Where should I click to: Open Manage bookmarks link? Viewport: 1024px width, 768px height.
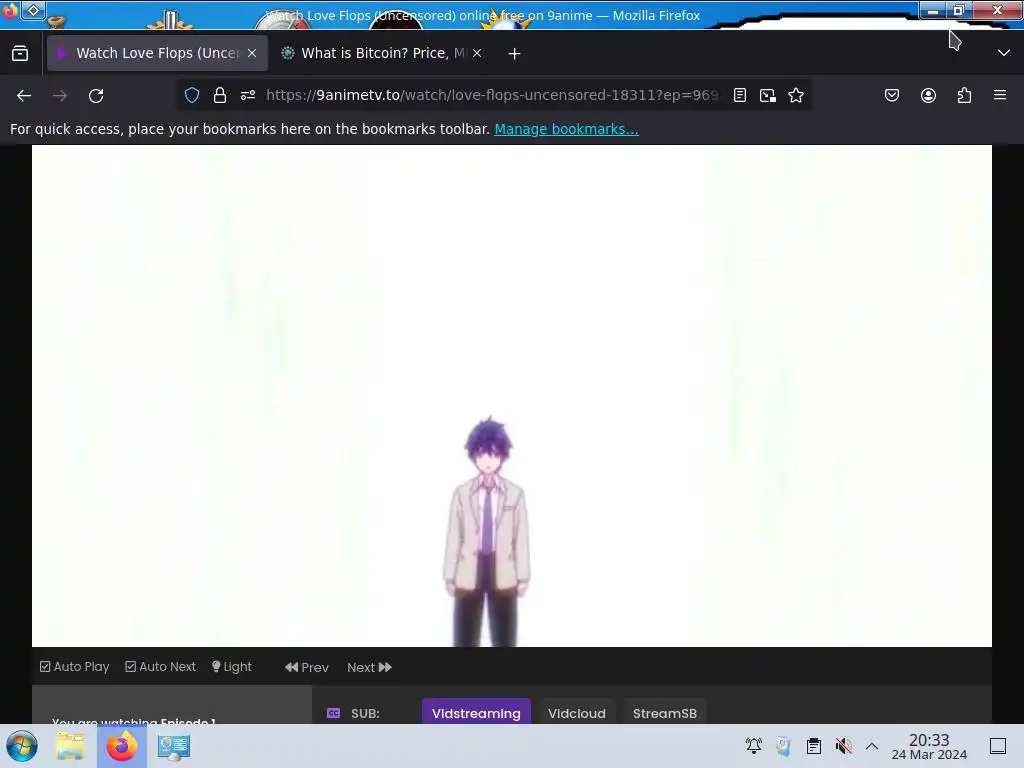tap(566, 129)
